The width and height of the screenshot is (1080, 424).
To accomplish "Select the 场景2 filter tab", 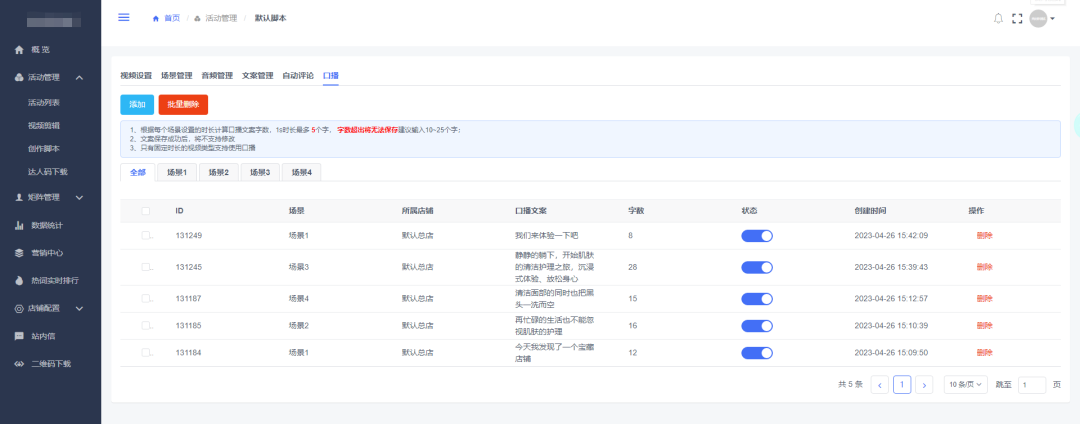I will 219,173.
